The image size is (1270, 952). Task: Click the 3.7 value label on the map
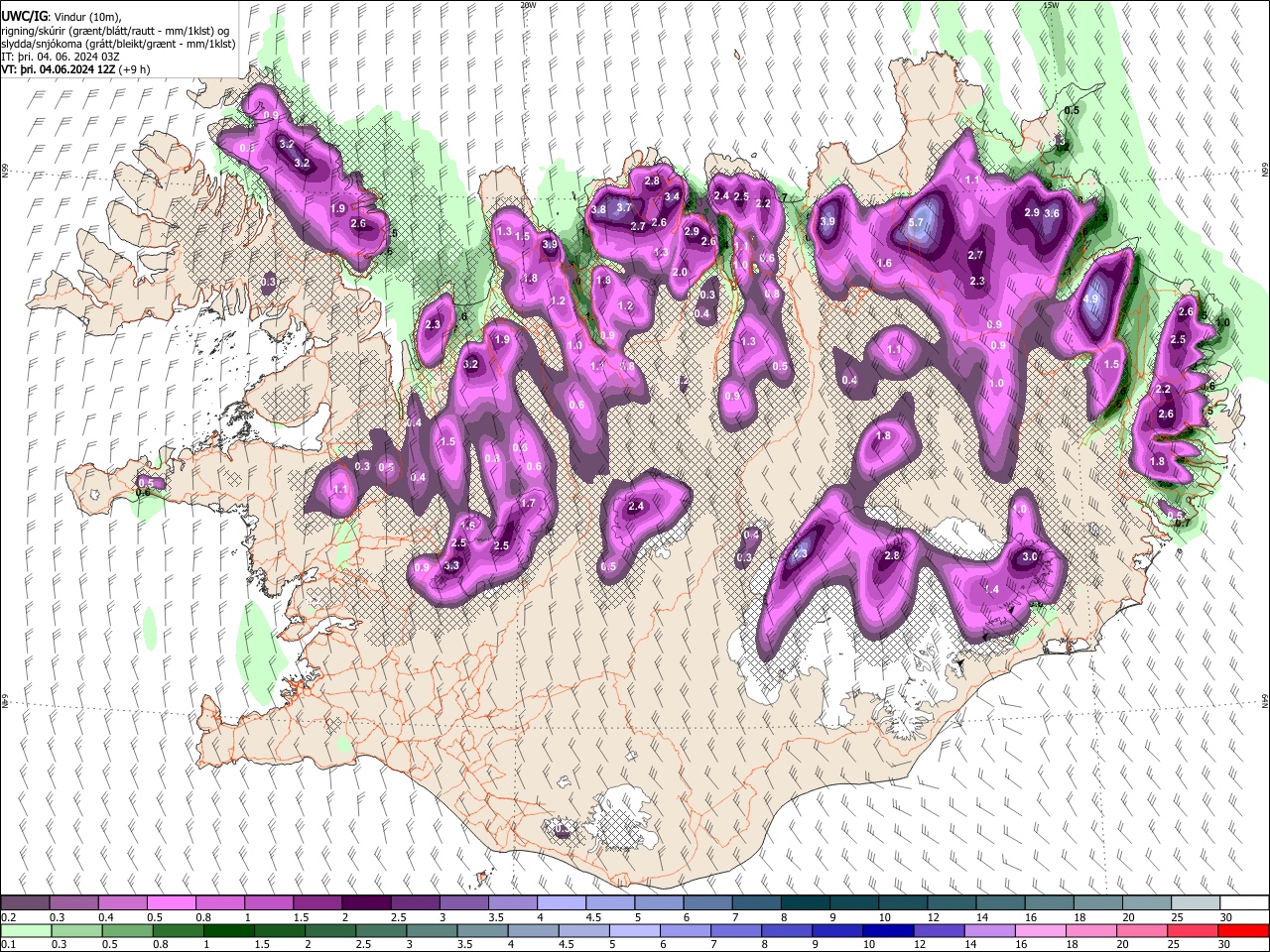pos(624,208)
